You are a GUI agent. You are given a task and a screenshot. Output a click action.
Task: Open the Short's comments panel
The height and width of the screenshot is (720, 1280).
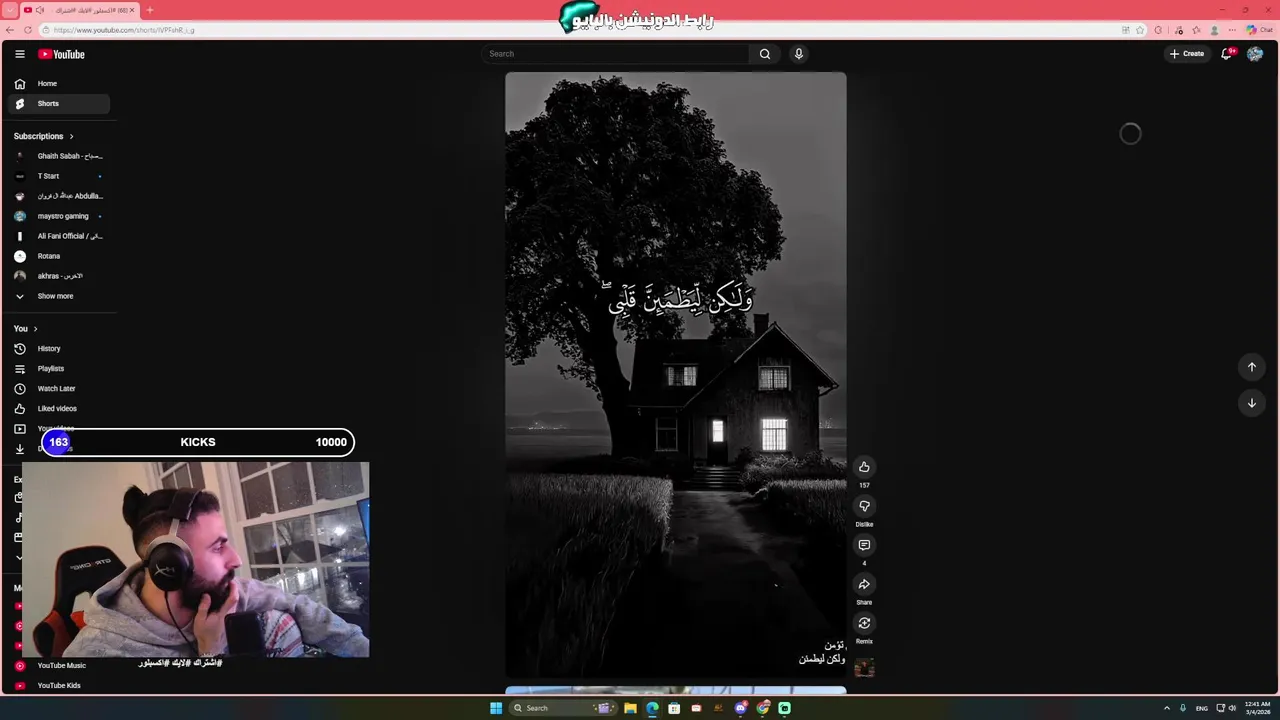point(864,545)
